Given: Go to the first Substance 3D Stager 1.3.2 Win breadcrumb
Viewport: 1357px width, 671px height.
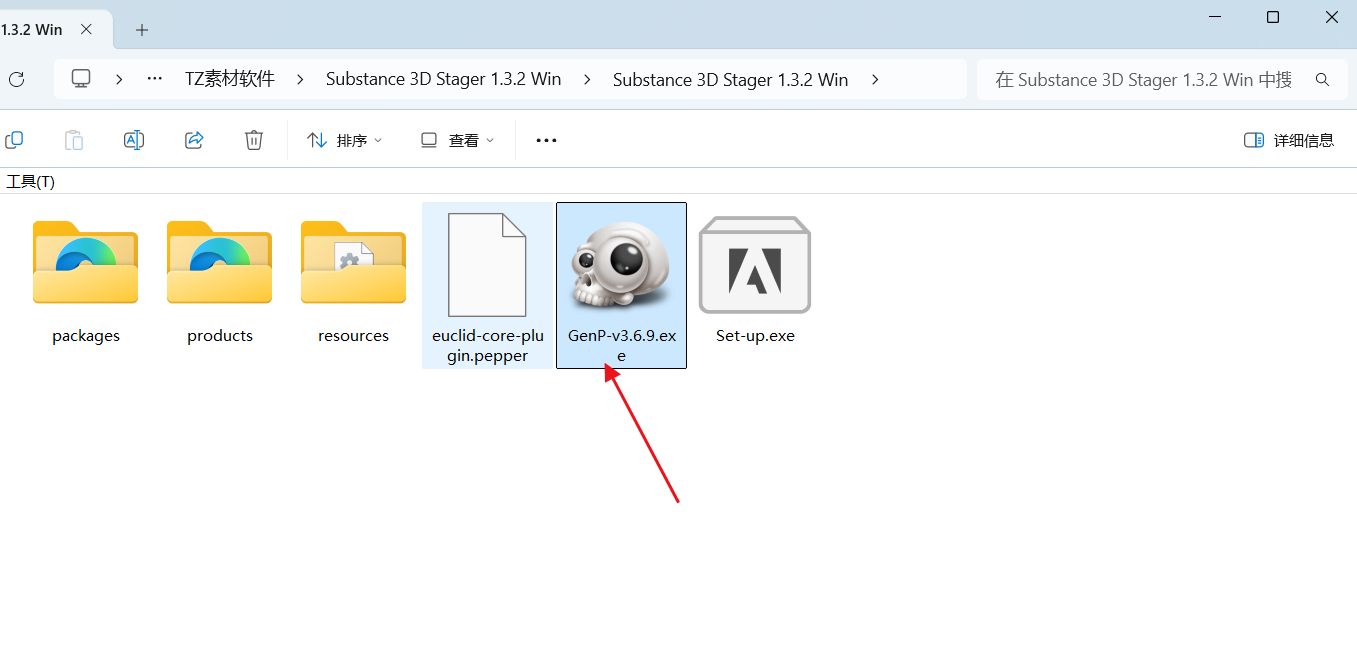Looking at the screenshot, I should coord(443,79).
